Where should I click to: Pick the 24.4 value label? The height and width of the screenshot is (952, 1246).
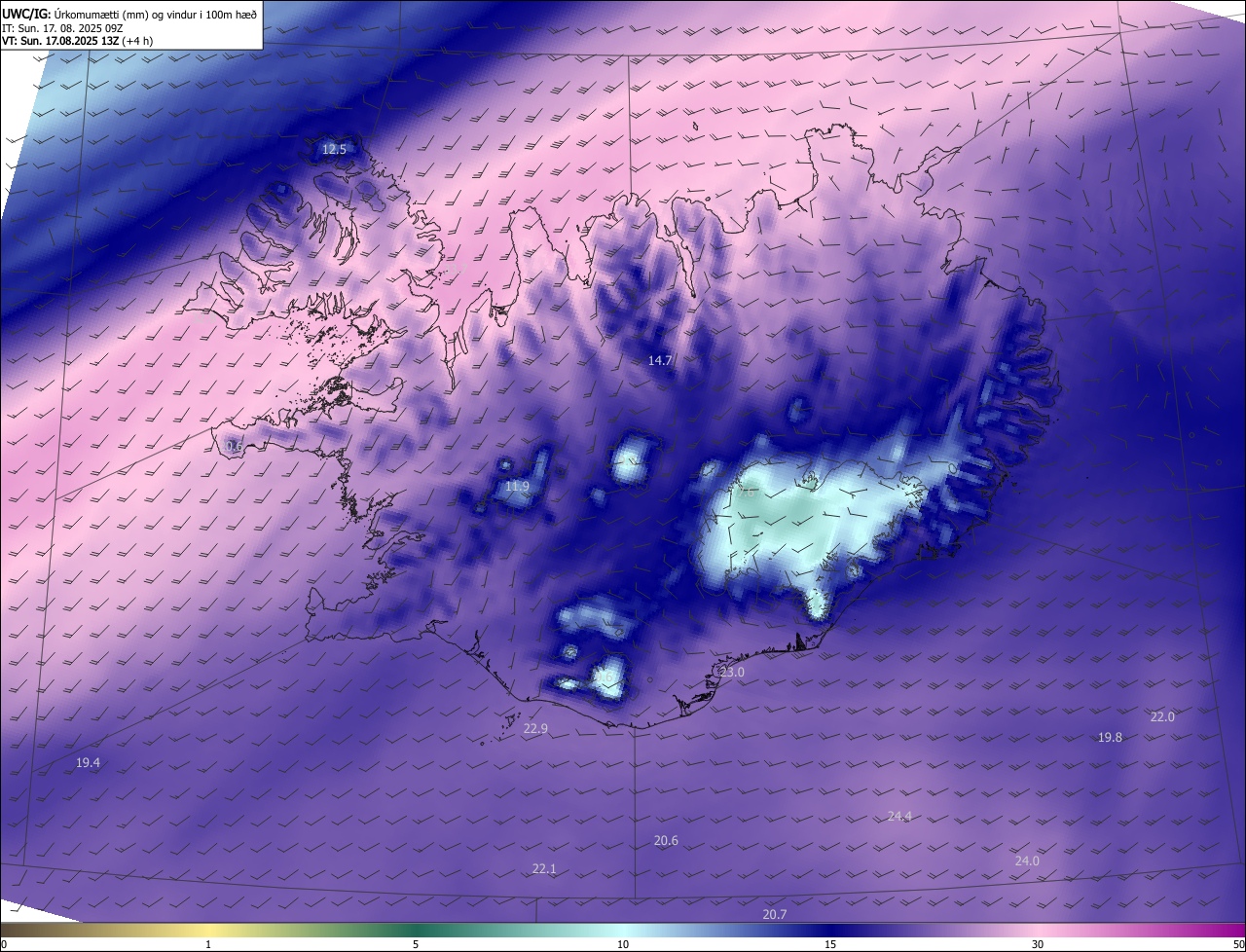pyautogui.click(x=899, y=817)
